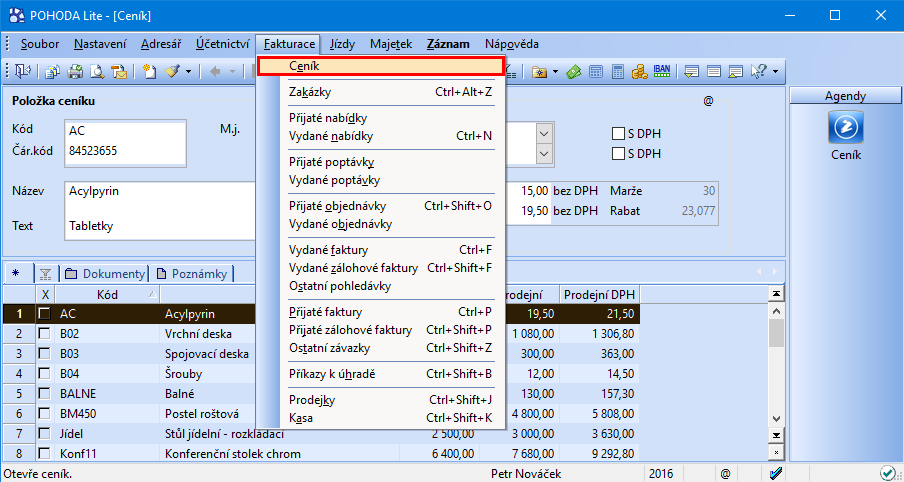Check the box in row Jídel
Image resolution: width=904 pixels, height=482 pixels.
44,434
